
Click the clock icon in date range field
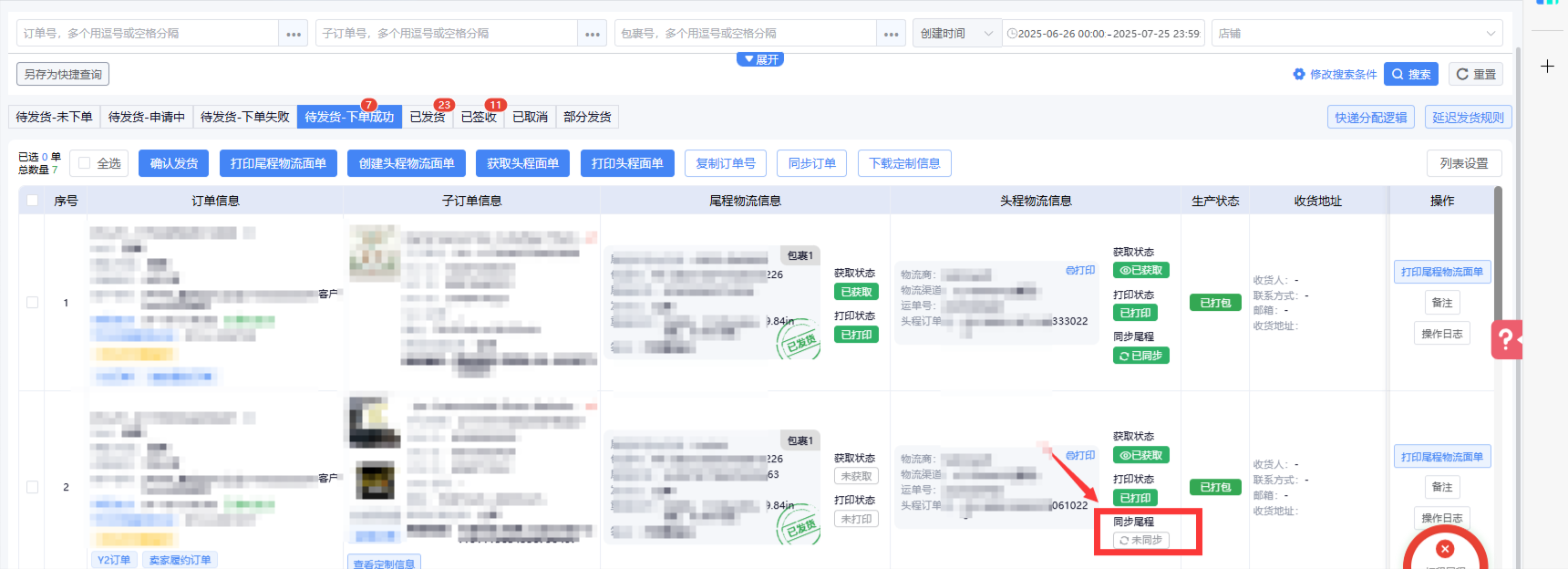coord(1012,34)
